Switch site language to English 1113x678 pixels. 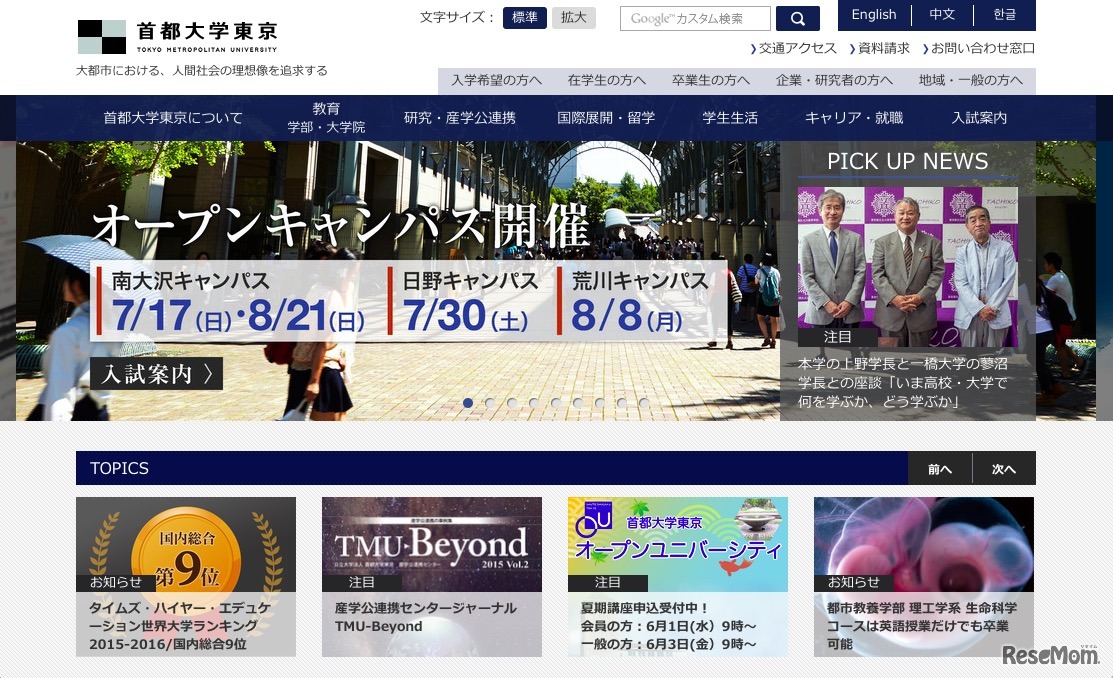pyautogui.click(x=874, y=15)
